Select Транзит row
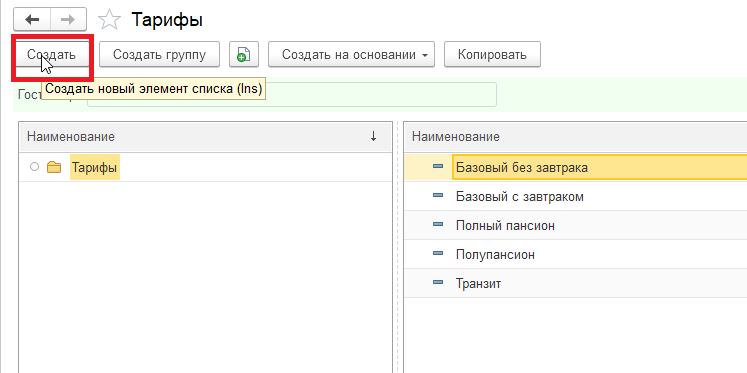The image size is (747, 373). 575,283
